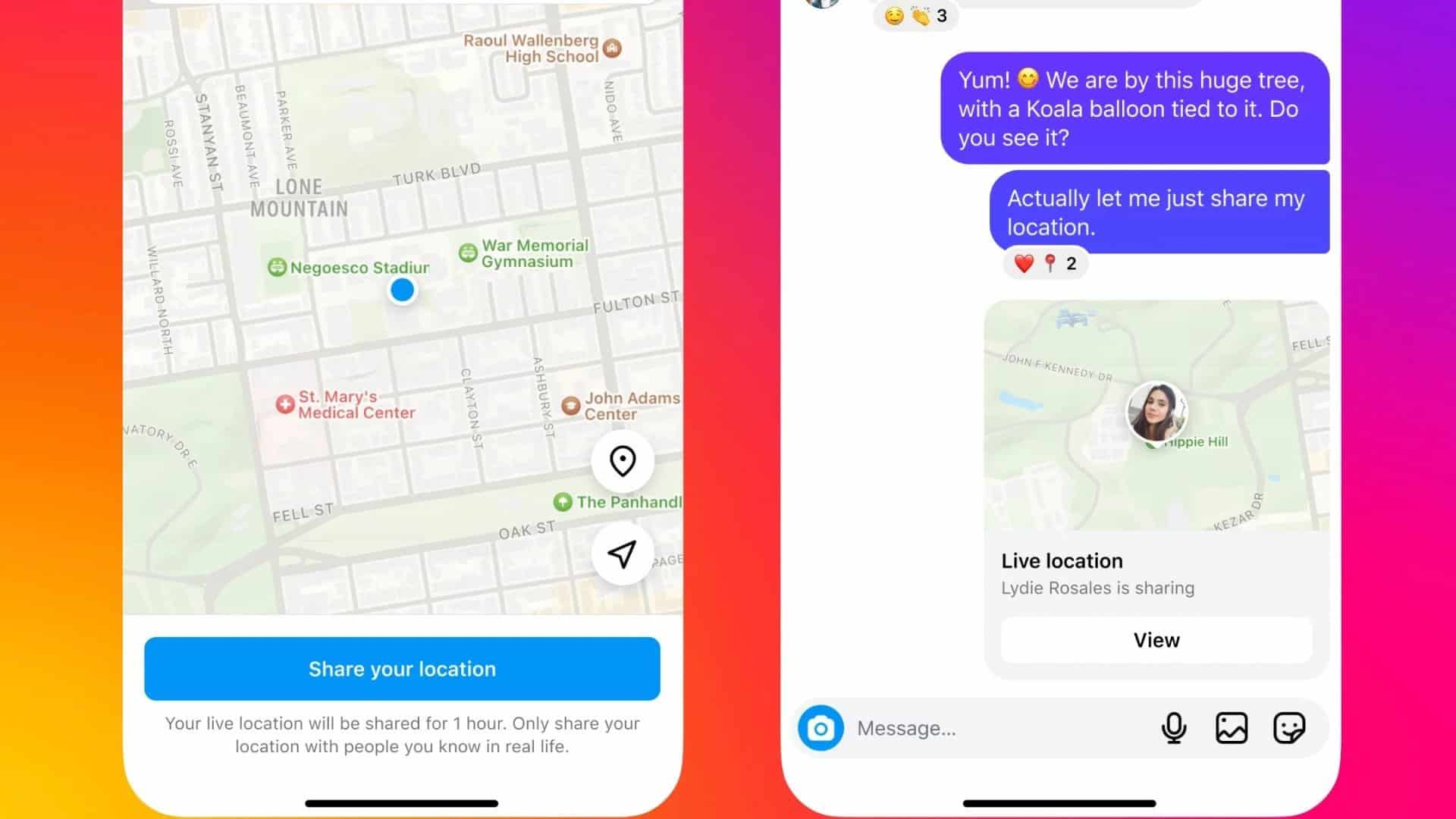Tap the heart reaction on message
The image size is (1456, 819).
[1022, 262]
